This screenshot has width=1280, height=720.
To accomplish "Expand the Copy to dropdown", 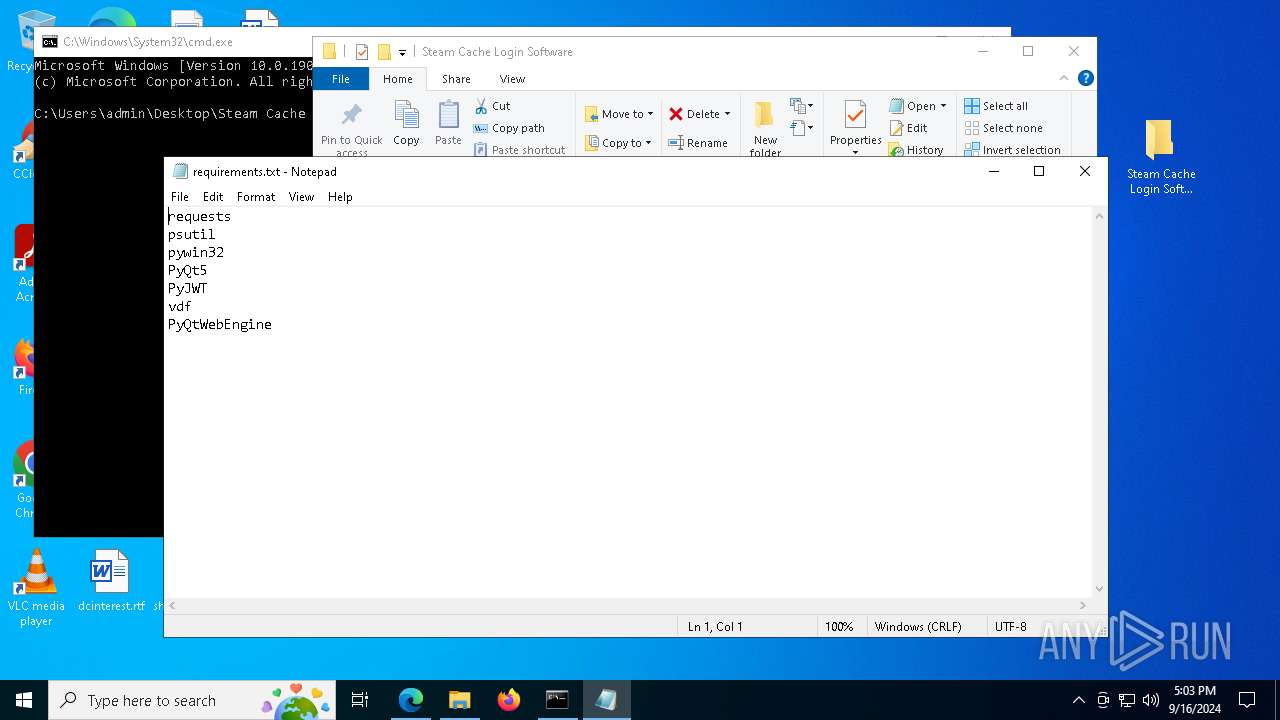I will click(x=648, y=143).
